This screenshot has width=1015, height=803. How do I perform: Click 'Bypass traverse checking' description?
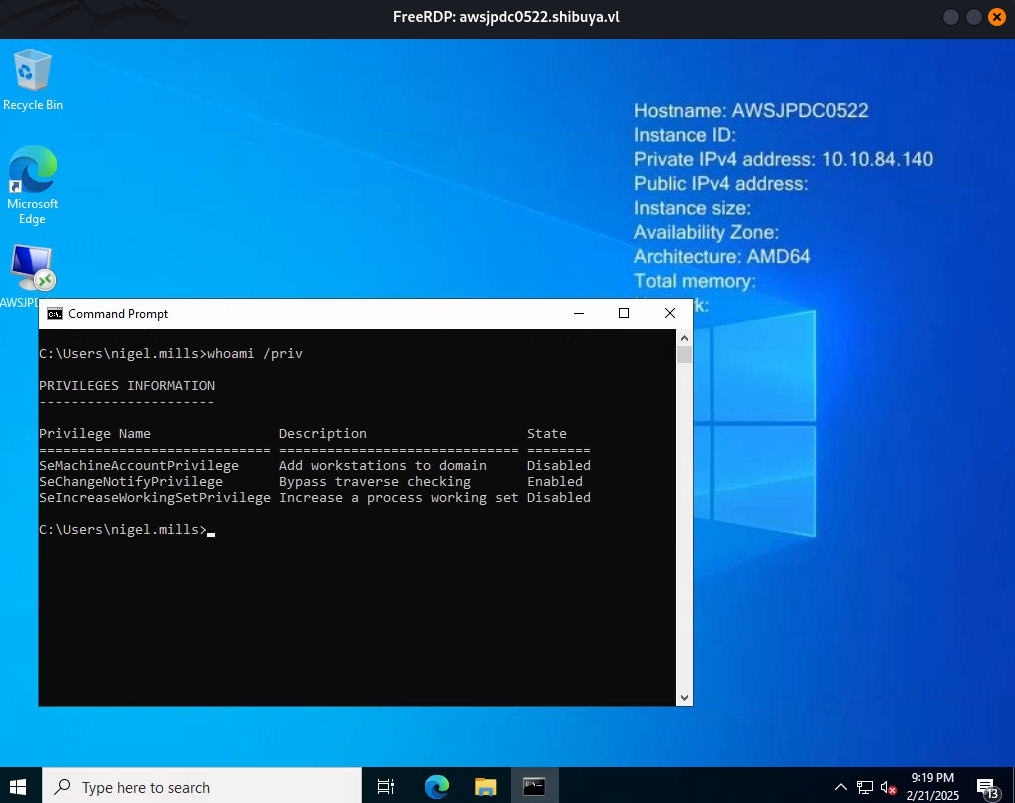[375, 482]
